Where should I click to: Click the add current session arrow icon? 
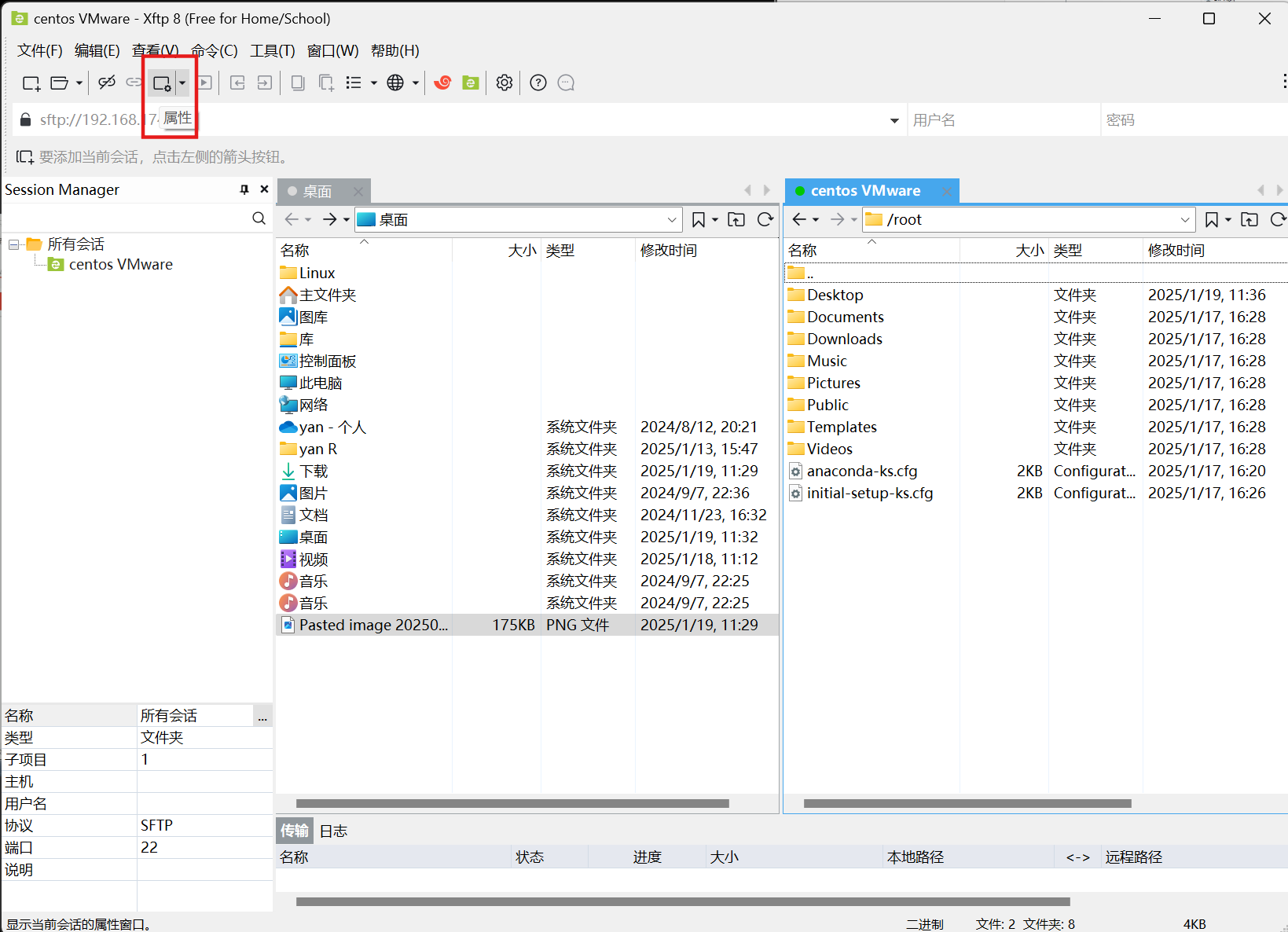point(24,157)
